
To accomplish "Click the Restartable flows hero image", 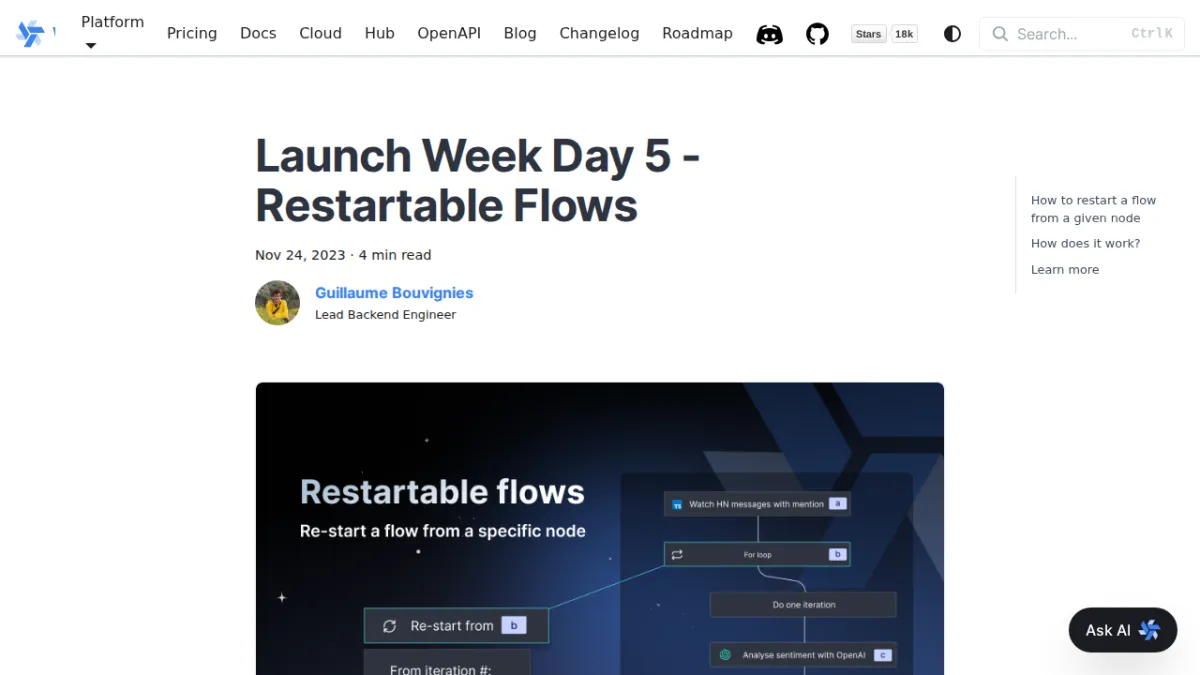I will (x=600, y=529).
